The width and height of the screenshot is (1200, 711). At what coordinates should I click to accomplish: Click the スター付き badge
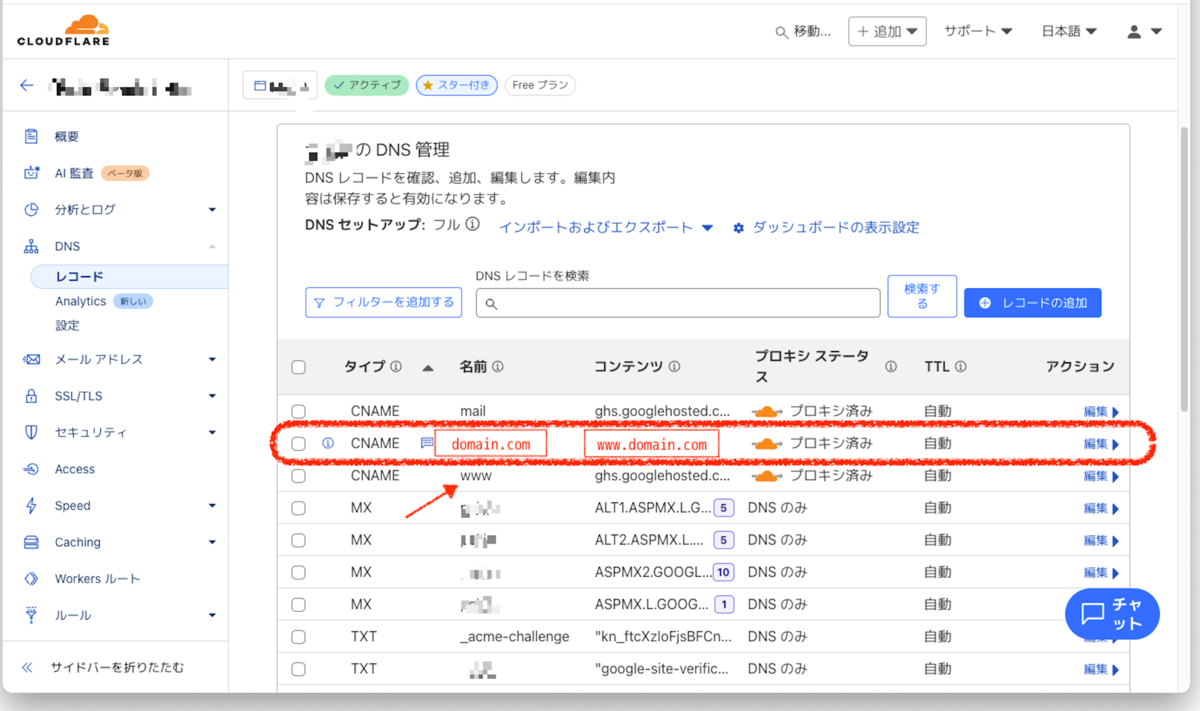pyautogui.click(x=457, y=85)
